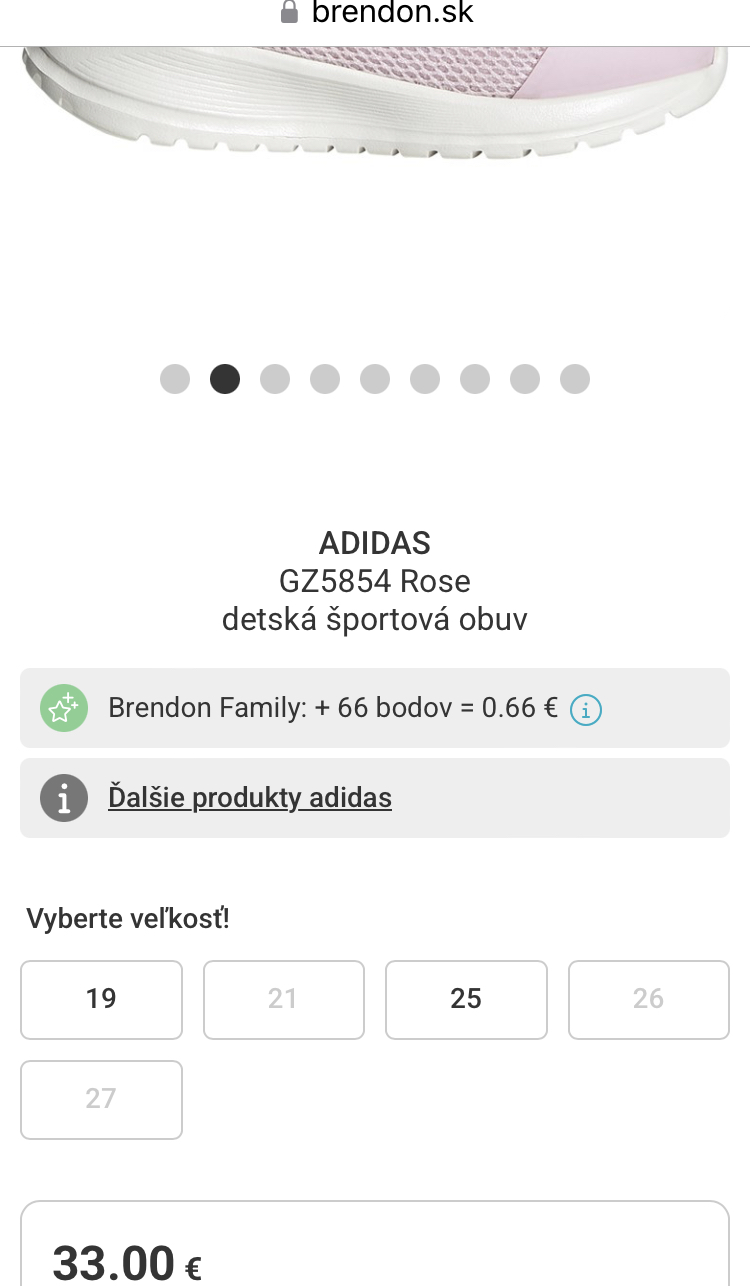Show eighth image via carousel dot

pos(525,379)
